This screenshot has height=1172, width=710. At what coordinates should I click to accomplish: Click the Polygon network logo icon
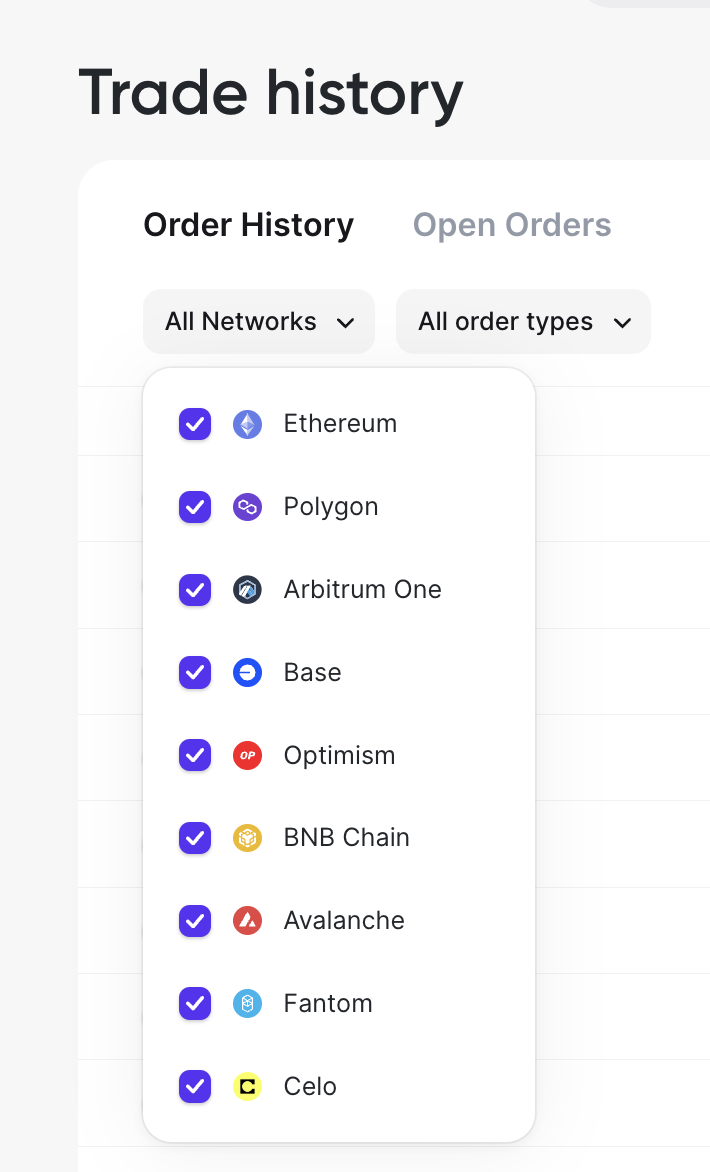(247, 507)
